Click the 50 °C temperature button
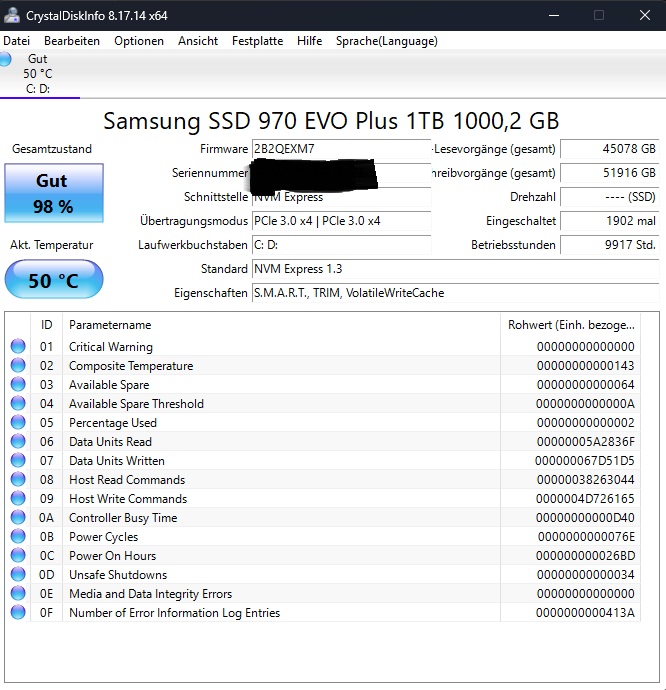The image size is (666, 690). click(x=54, y=279)
